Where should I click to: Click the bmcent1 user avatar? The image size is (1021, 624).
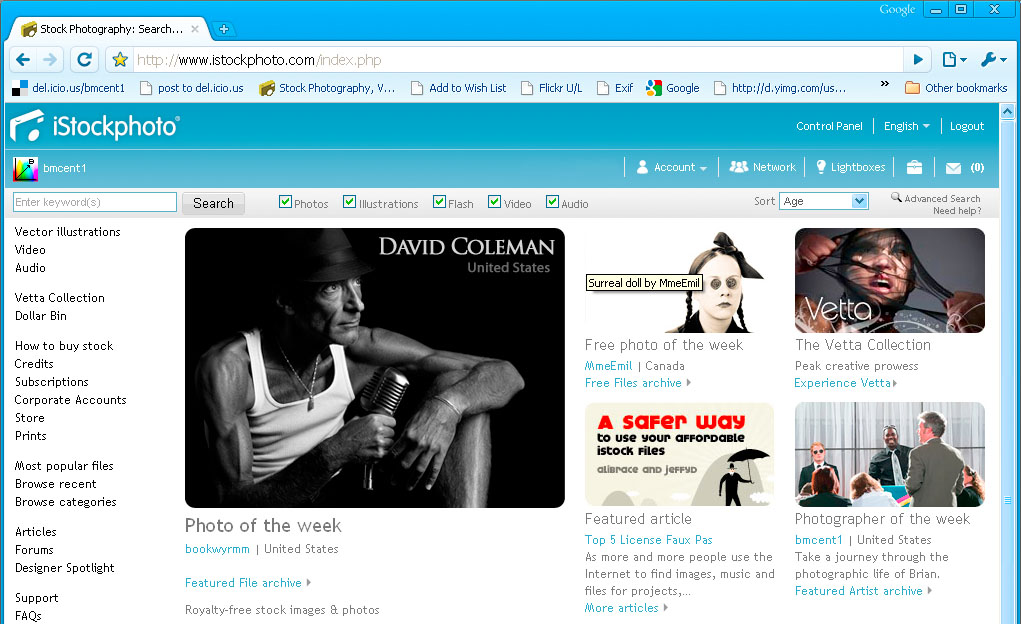[25, 169]
